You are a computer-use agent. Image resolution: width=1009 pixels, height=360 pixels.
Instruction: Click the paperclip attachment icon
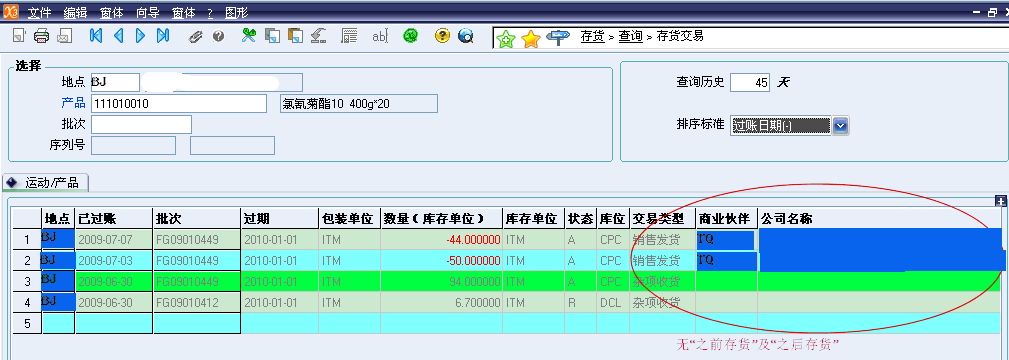196,37
